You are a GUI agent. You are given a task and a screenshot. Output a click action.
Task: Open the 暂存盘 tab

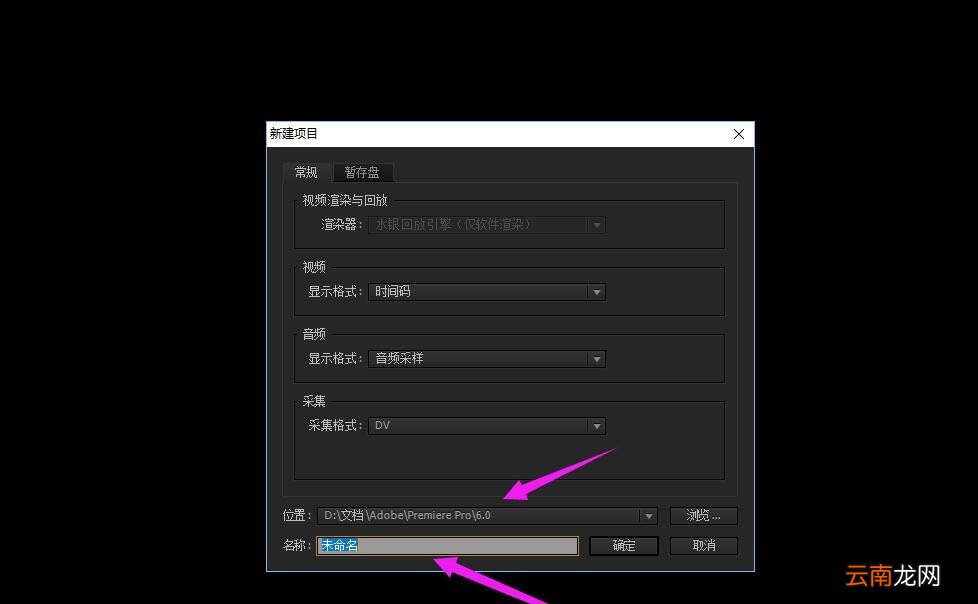pos(362,172)
